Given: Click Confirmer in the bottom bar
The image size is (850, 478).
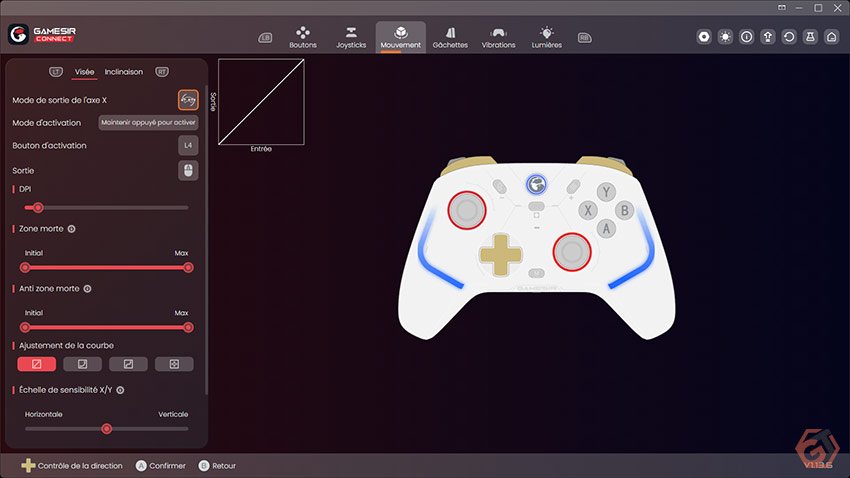Looking at the screenshot, I should 160,466.
